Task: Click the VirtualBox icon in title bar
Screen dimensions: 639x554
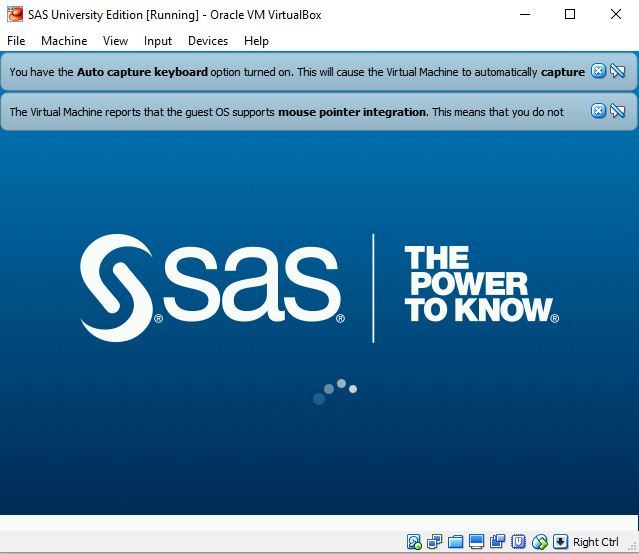Action: click(15, 14)
